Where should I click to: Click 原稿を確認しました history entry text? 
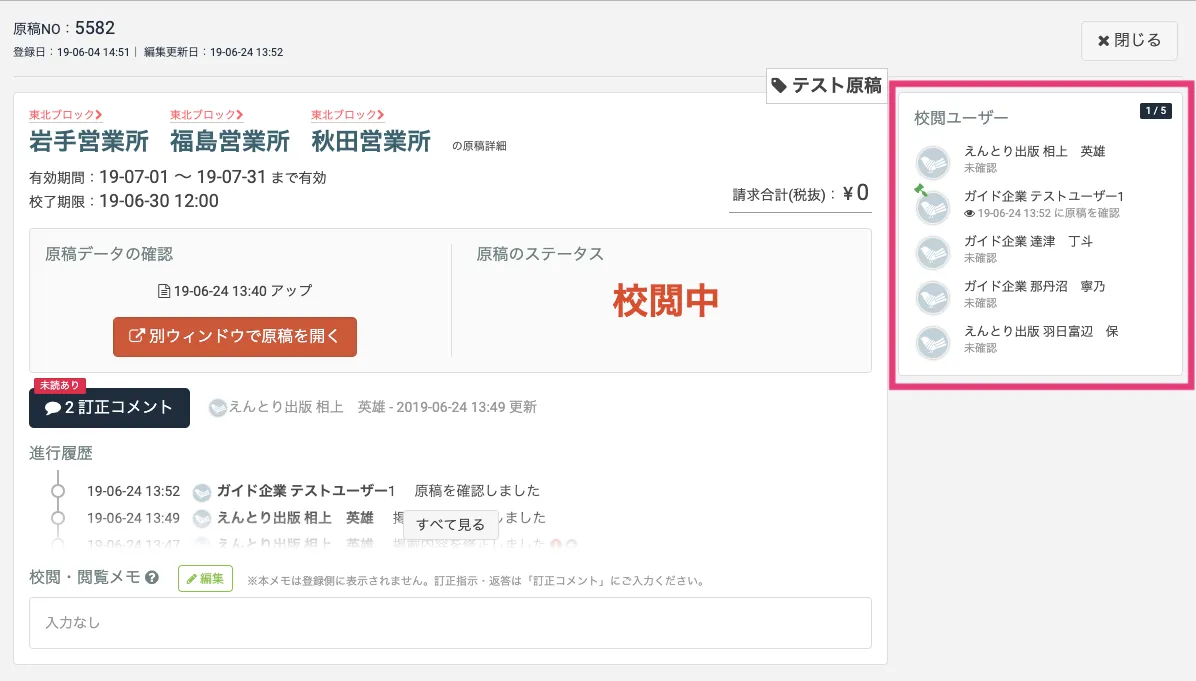[x=477, y=491]
